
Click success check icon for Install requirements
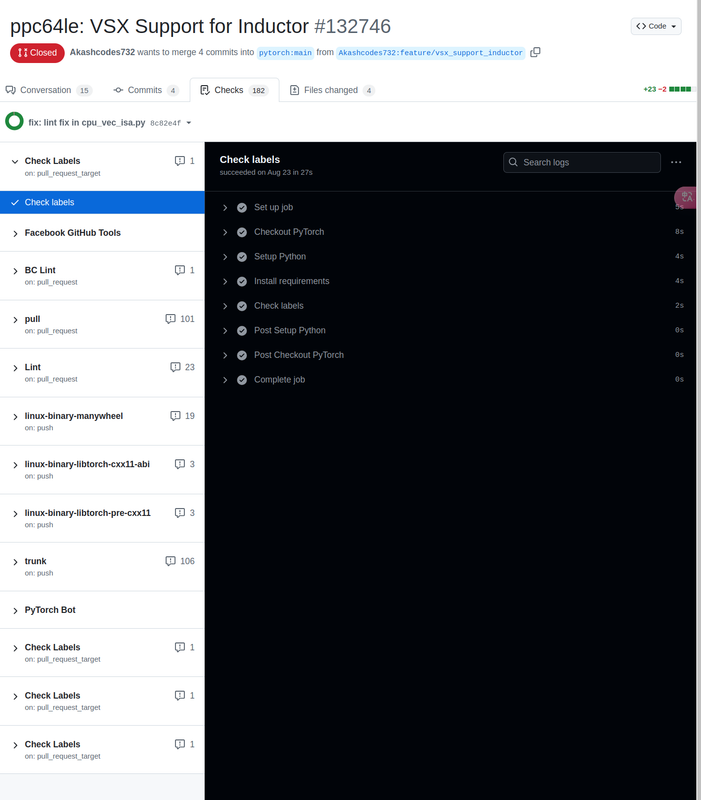coord(242,282)
